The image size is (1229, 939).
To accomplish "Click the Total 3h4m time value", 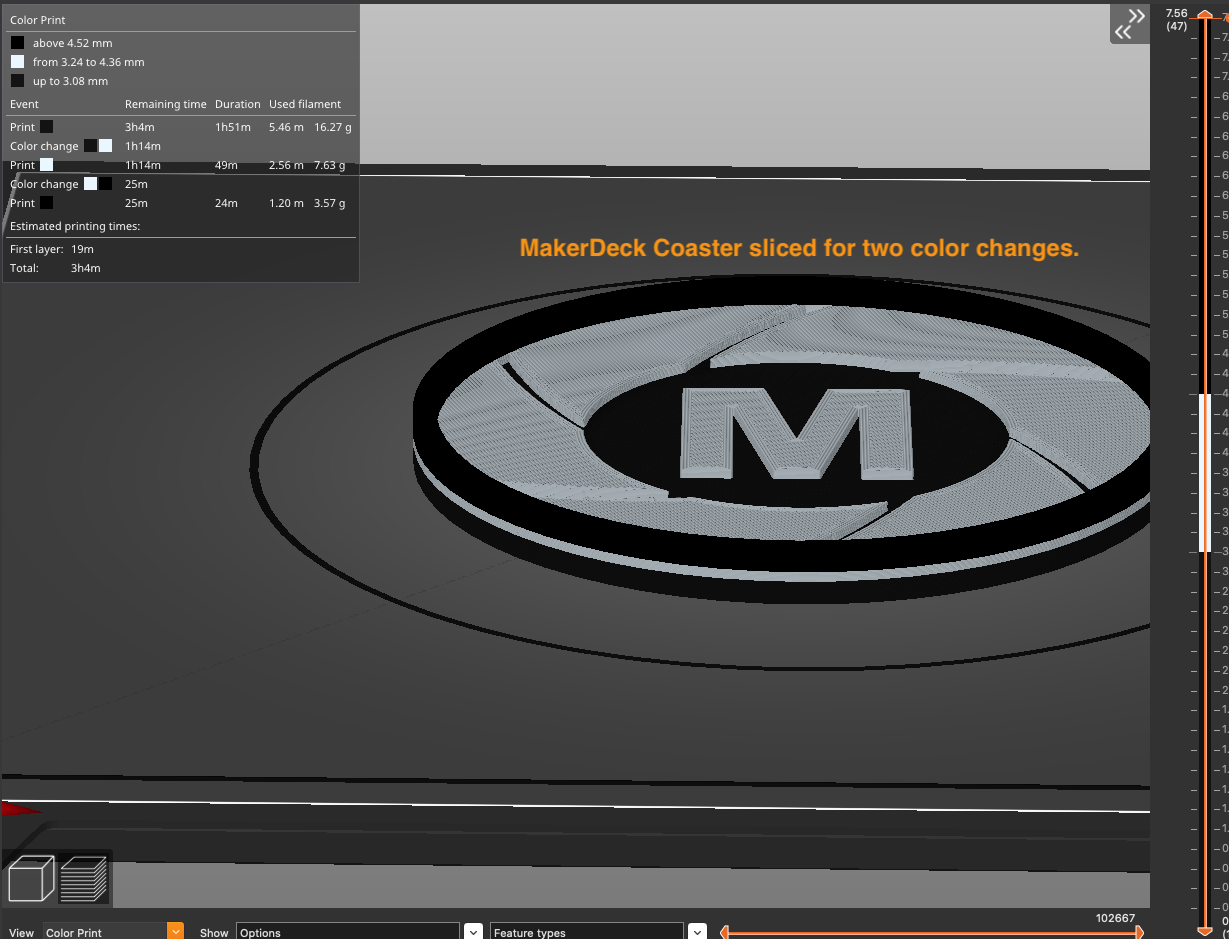I will (x=85, y=268).
